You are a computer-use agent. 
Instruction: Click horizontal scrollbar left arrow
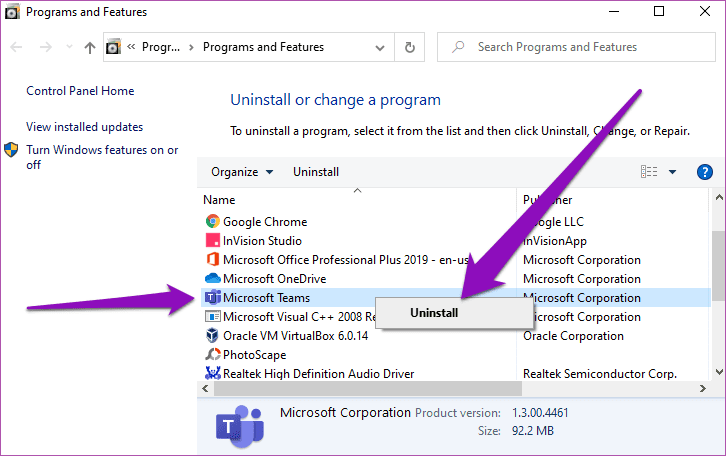coord(205,388)
